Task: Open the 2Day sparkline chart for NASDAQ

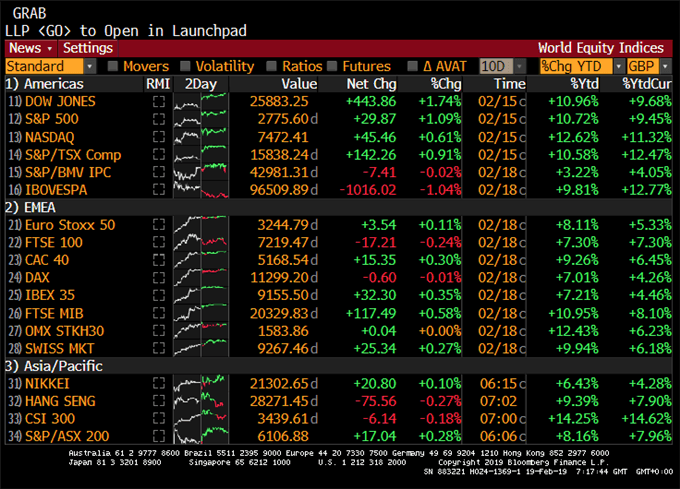Action: [x=200, y=137]
